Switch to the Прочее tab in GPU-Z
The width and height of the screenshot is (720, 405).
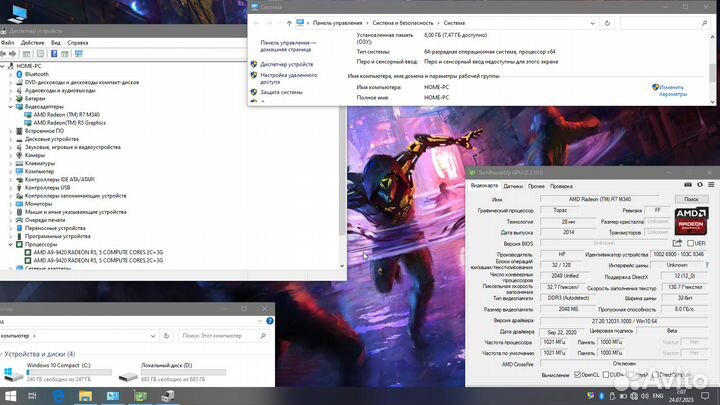[x=536, y=186]
